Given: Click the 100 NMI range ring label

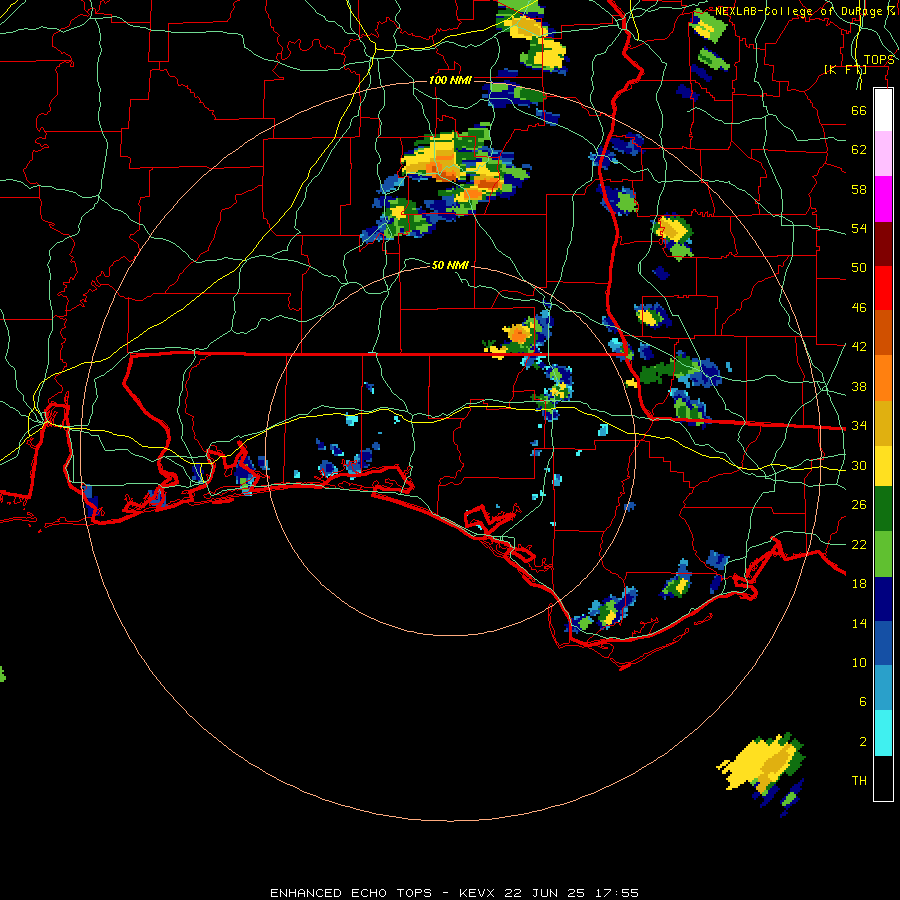Looking at the screenshot, I should click(x=450, y=80).
